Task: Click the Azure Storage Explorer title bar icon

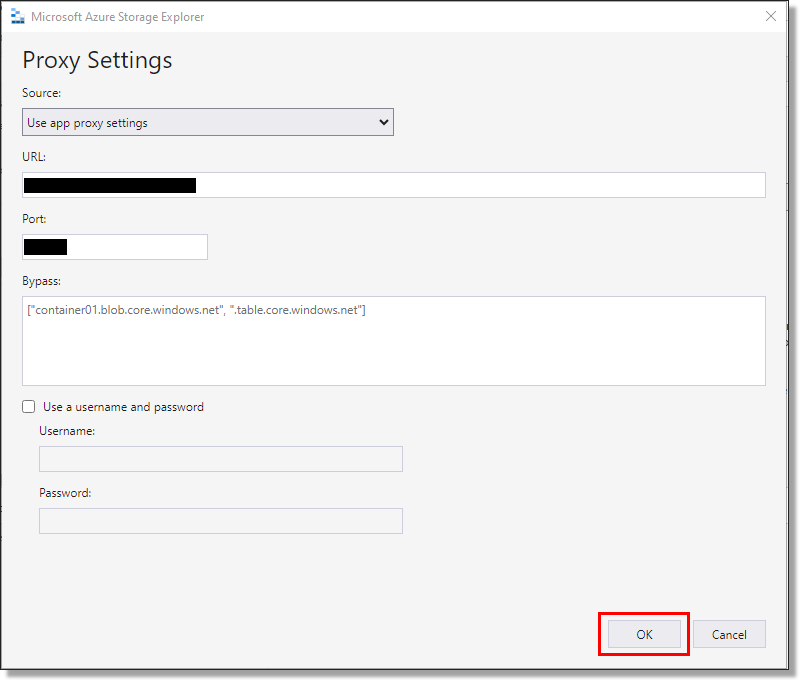Action: (17, 16)
